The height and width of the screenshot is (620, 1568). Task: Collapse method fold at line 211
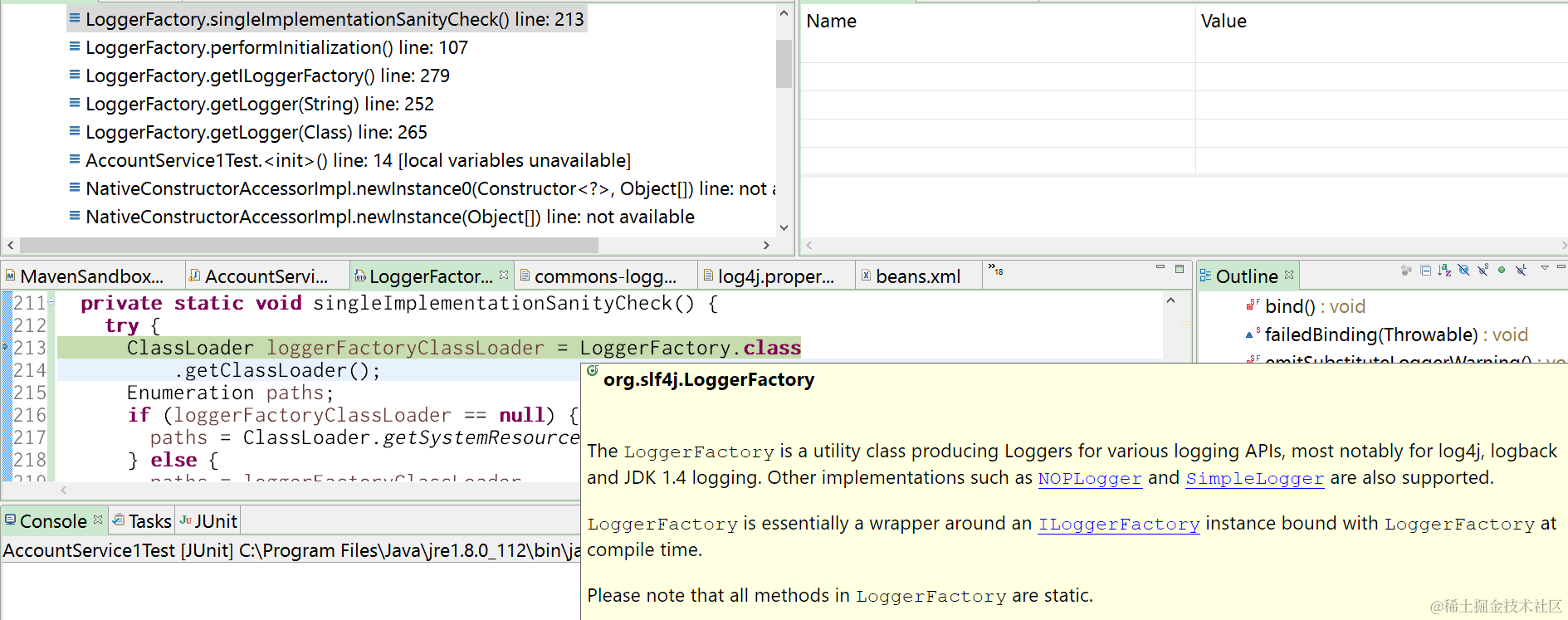pyautogui.click(x=51, y=303)
